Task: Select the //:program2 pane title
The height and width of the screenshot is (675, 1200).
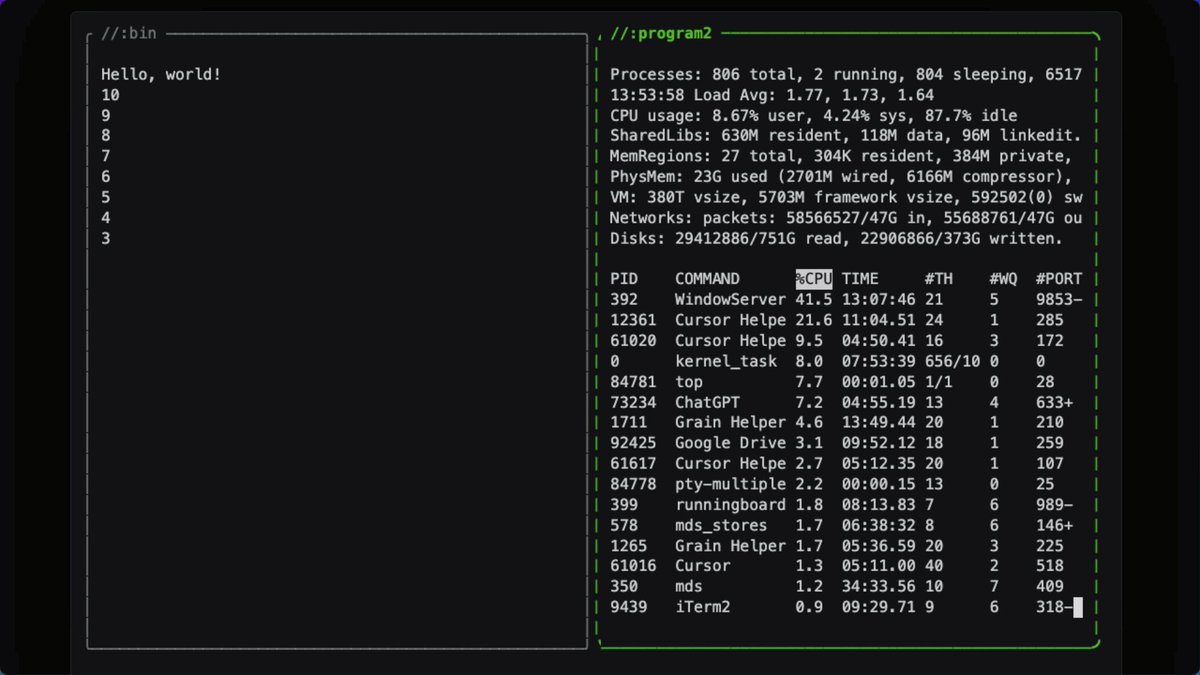Action: 661,34
